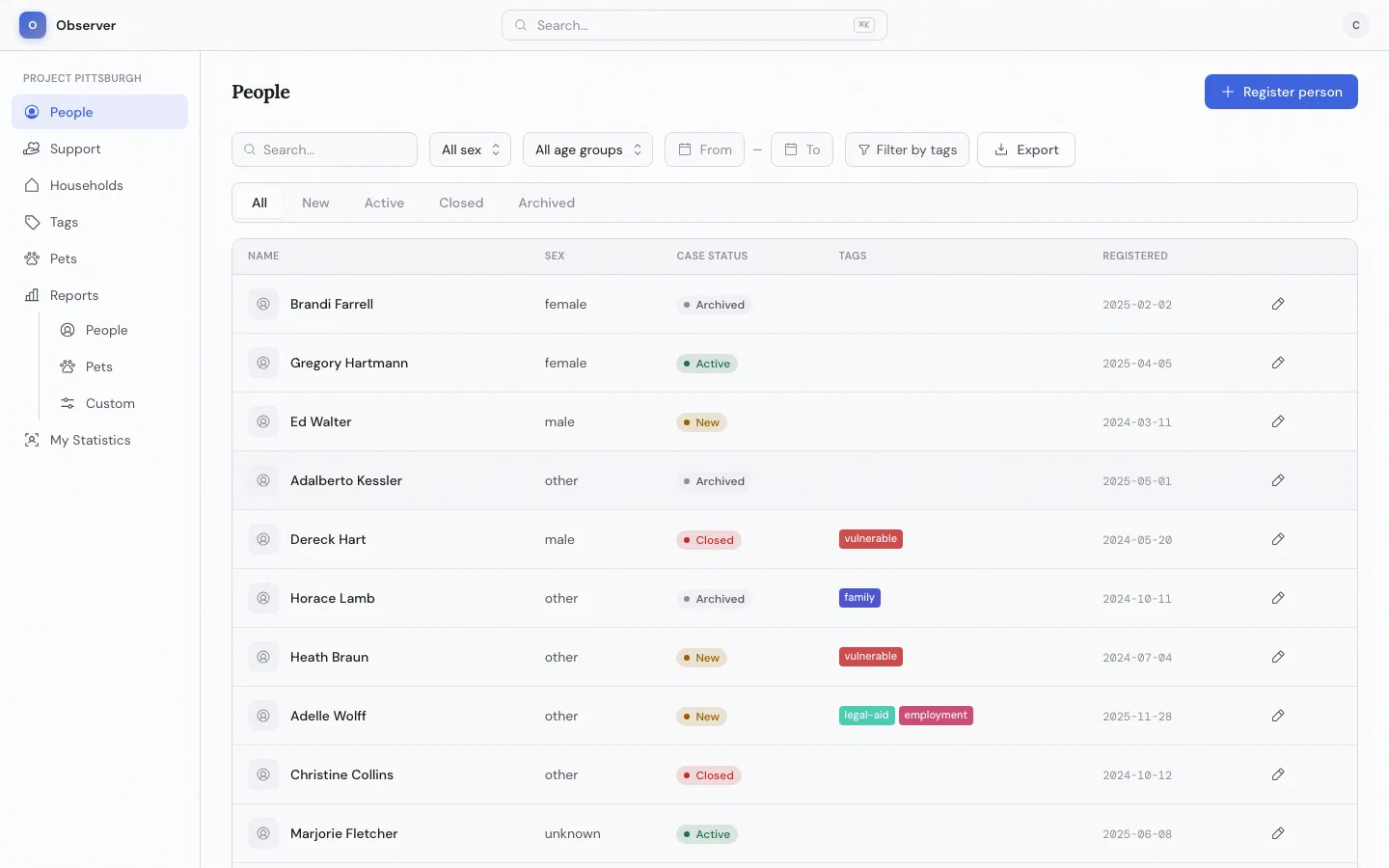
Task: Edit Brandi Farrell with pencil icon
Action: pyautogui.click(x=1278, y=304)
